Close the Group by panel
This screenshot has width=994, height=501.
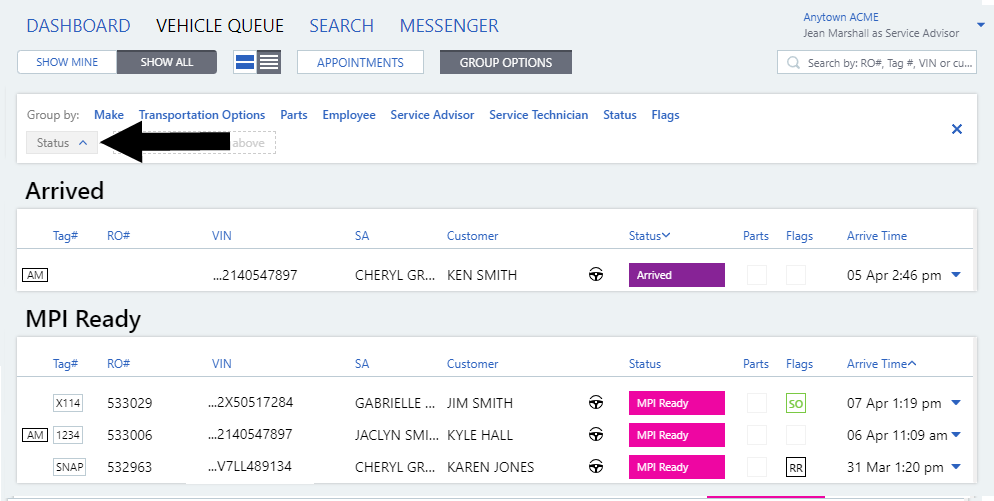pos(956,129)
